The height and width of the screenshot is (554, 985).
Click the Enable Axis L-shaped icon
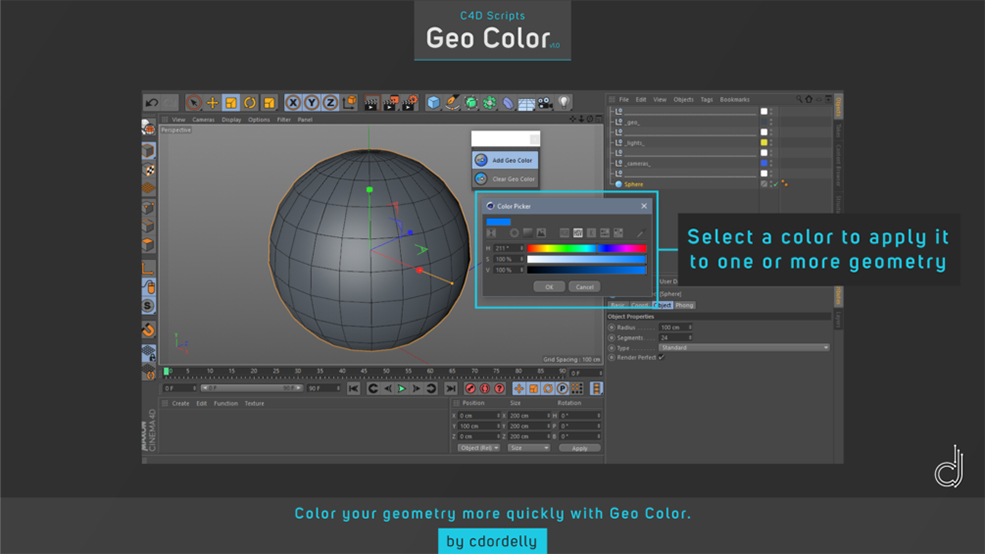(x=148, y=268)
